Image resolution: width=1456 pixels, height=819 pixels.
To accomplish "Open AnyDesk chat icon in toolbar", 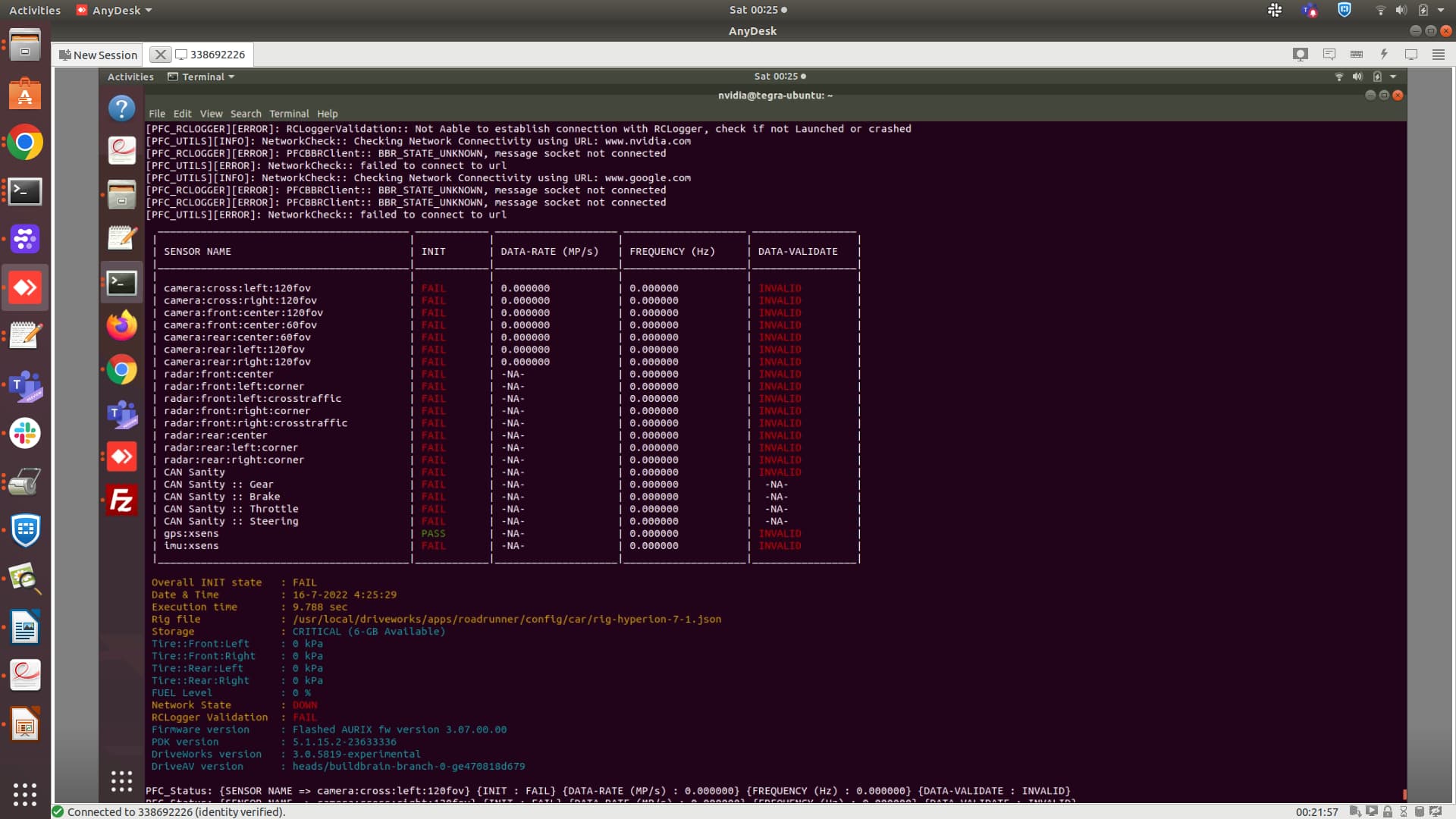I will pos(1329,55).
